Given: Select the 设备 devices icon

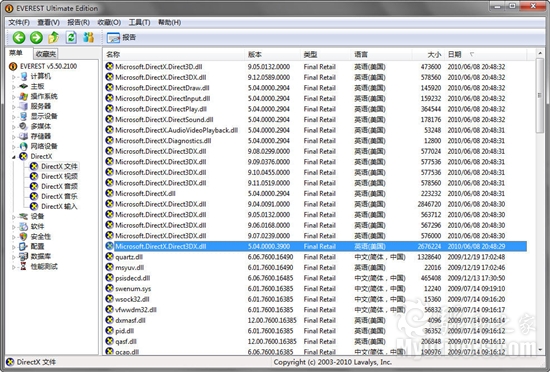Looking at the screenshot, I should tap(24, 216).
